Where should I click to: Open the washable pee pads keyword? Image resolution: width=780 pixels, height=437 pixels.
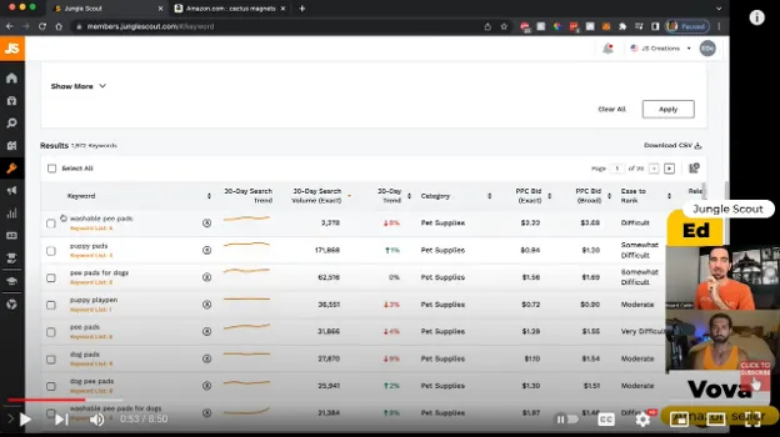pyautogui.click(x=101, y=218)
